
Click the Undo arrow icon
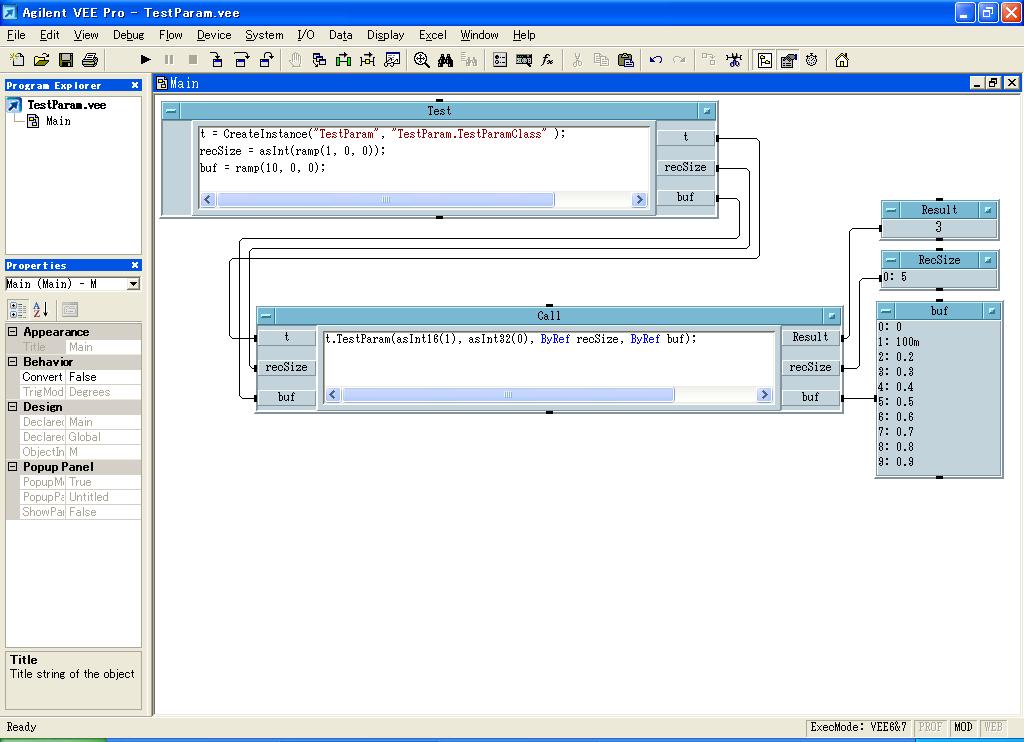(656, 60)
